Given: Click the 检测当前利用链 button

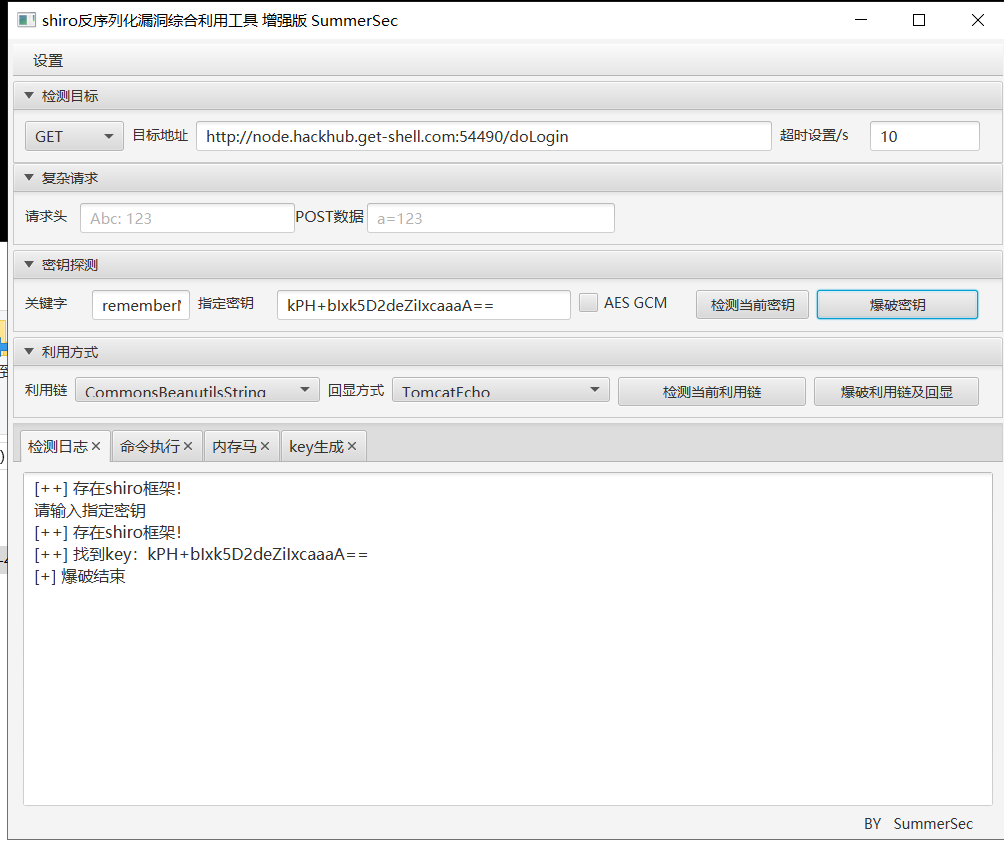Looking at the screenshot, I should pyautogui.click(x=711, y=391).
